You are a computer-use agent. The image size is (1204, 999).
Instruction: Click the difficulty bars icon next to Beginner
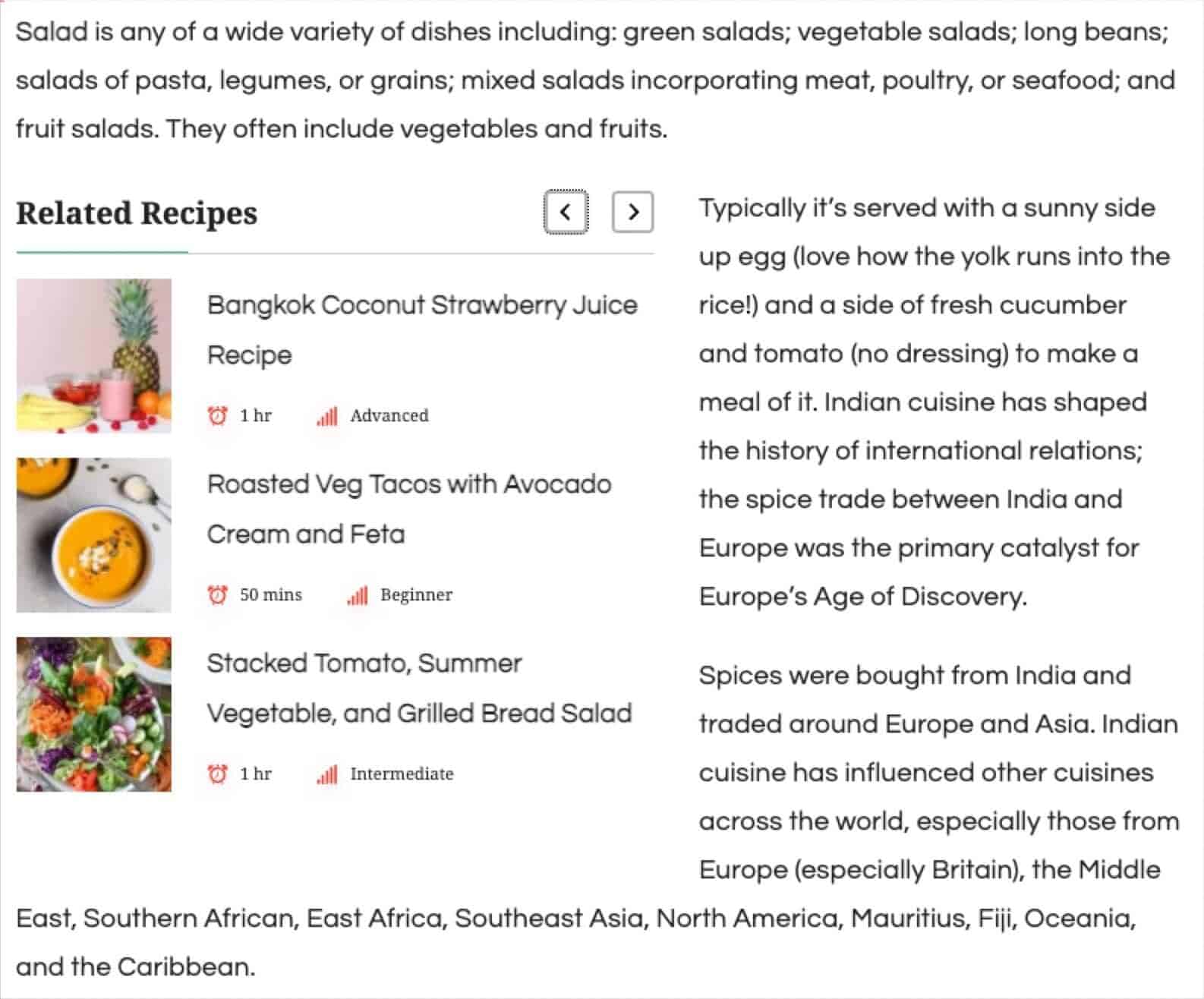pos(358,595)
